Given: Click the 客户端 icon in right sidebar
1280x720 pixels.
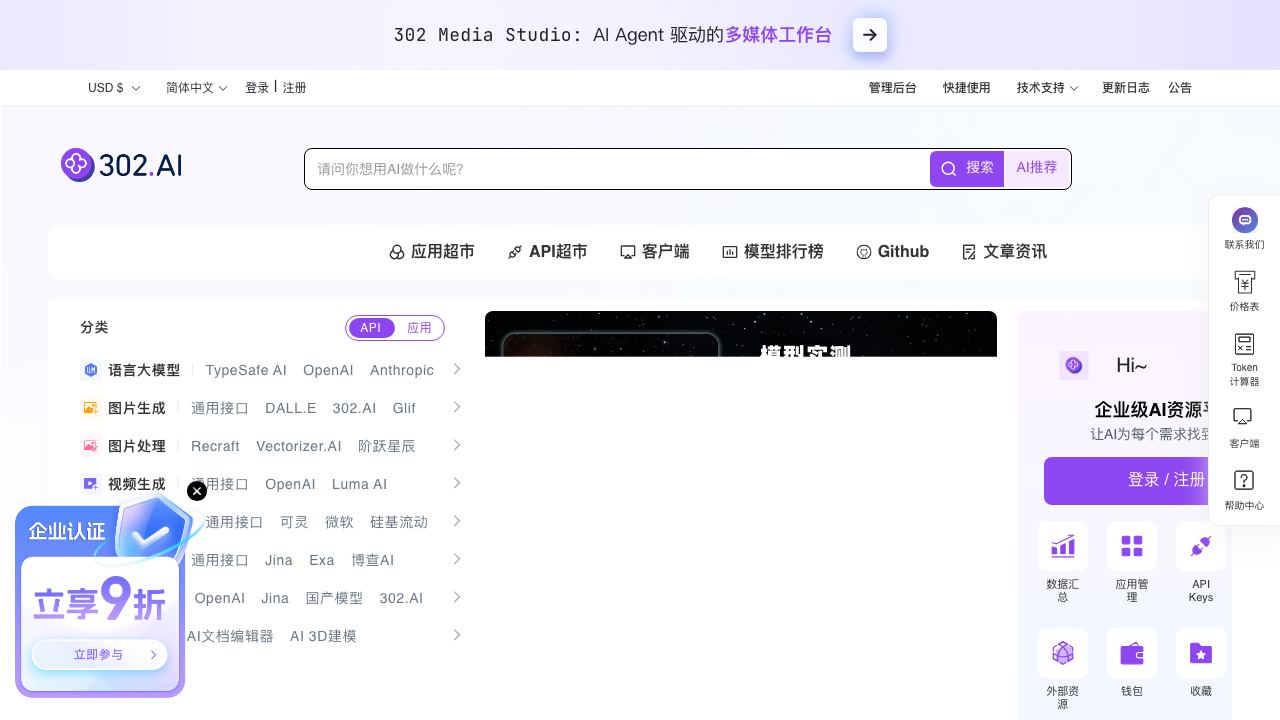Looking at the screenshot, I should [1243, 416].
